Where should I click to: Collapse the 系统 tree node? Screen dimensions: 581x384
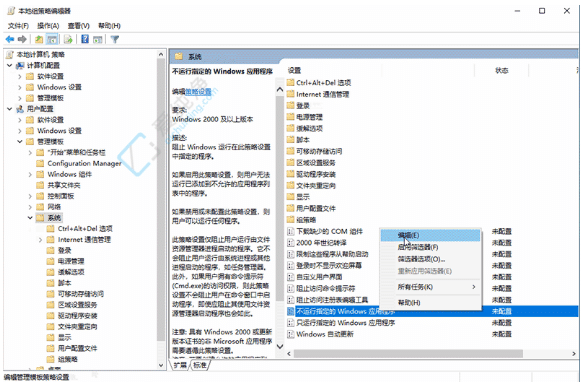30,218
